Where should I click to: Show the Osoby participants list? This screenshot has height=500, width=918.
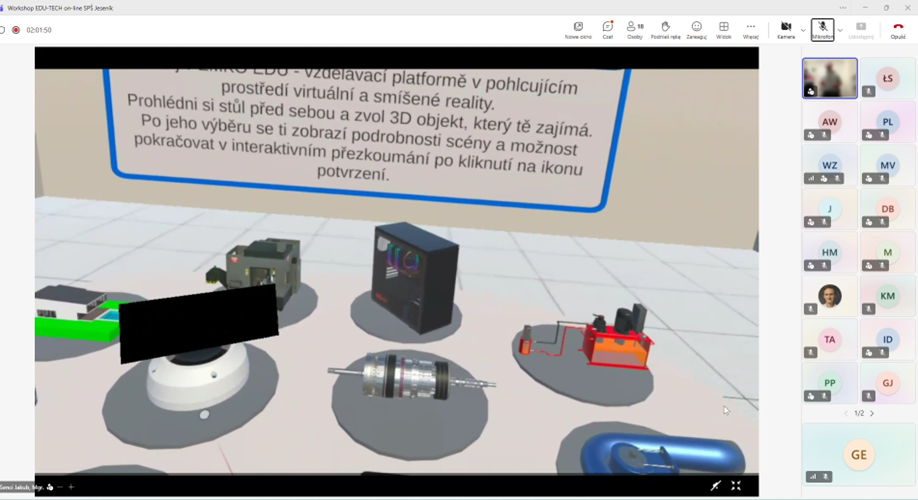pyautogui.click(x=635, y=30)
